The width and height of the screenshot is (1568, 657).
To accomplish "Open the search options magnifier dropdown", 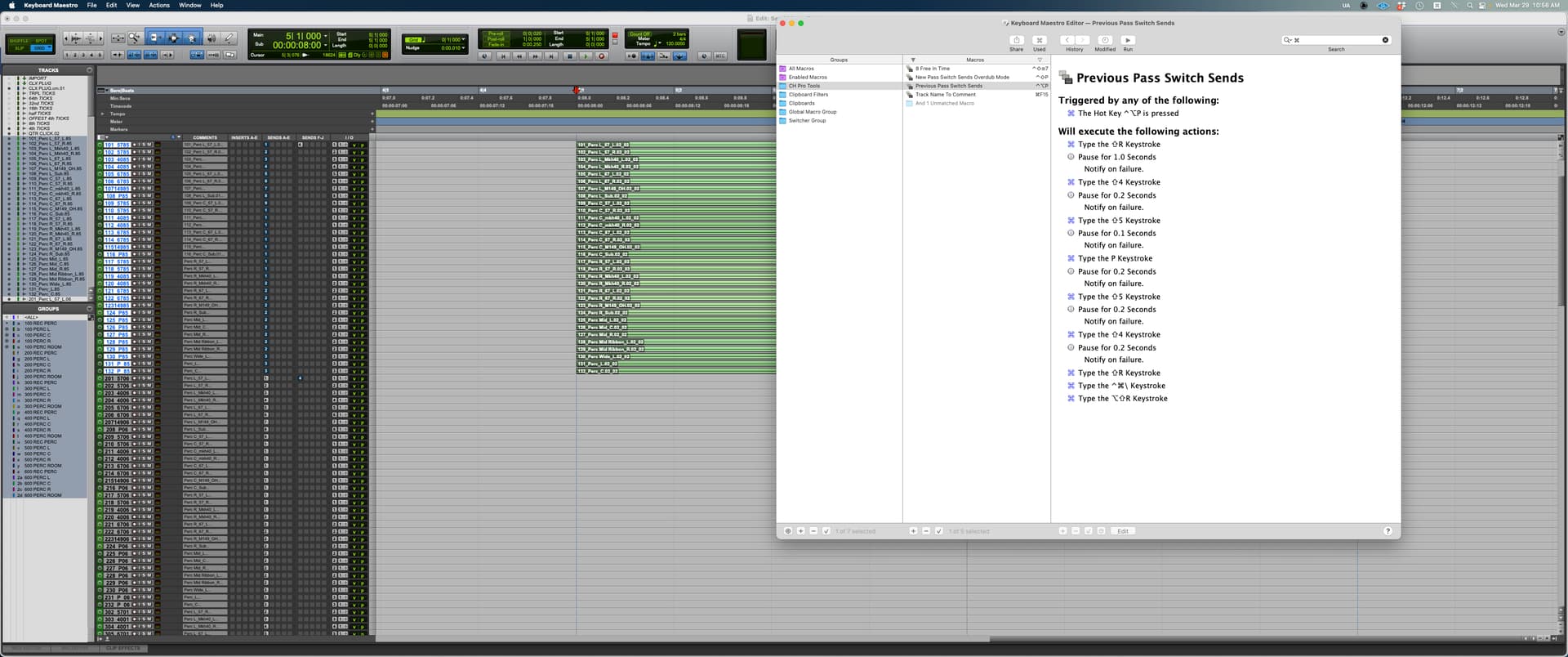I will pos(1288,40).
